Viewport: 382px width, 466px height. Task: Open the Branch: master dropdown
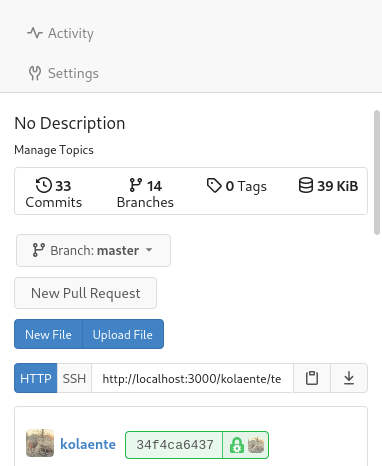pos(93,250)
